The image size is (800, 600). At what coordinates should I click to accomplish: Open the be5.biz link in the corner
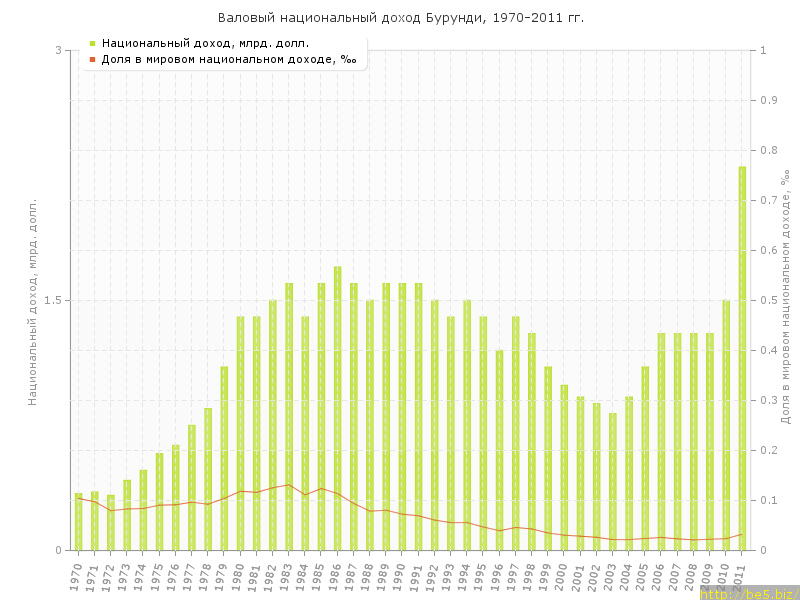pyautogui.click(x=749, y=593)
